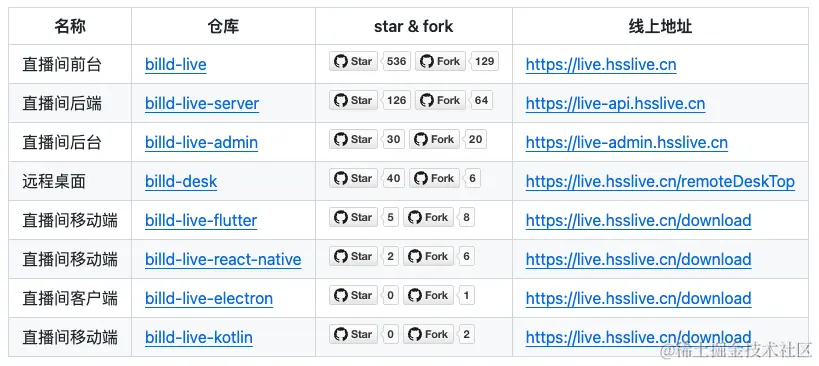Visit https://live-api.hsslive.cn link

(615, 103)
